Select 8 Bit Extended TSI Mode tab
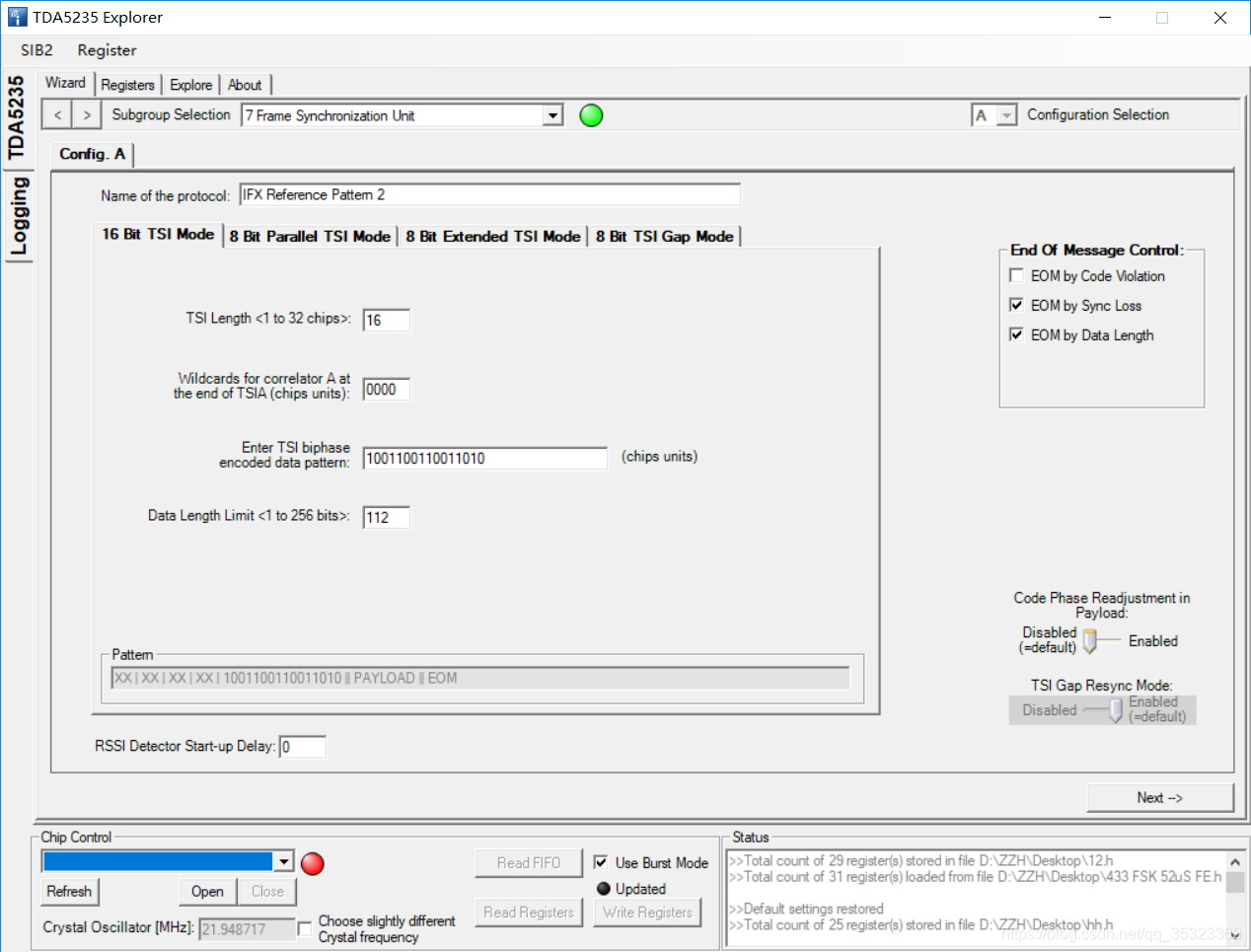 [493, 237]
